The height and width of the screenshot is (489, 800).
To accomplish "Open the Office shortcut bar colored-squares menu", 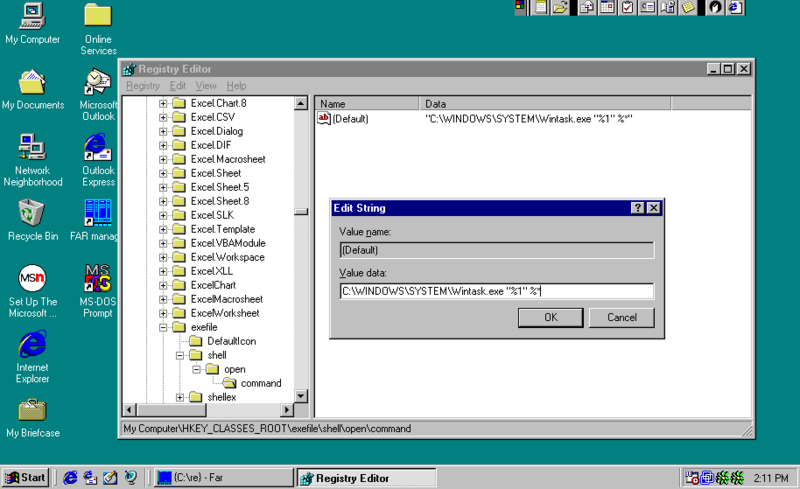I will pos(520,6).
